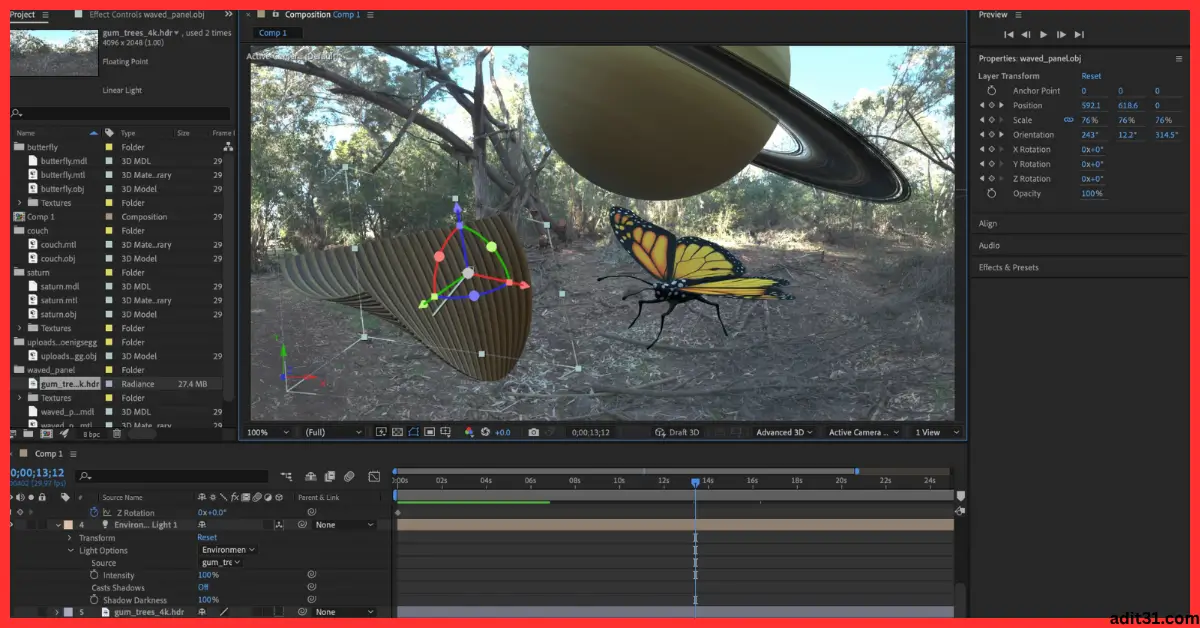Click the viewer timecode 0;00;13;12
The width and height of the screenshot is (1200, 628).
click(591, 432)
